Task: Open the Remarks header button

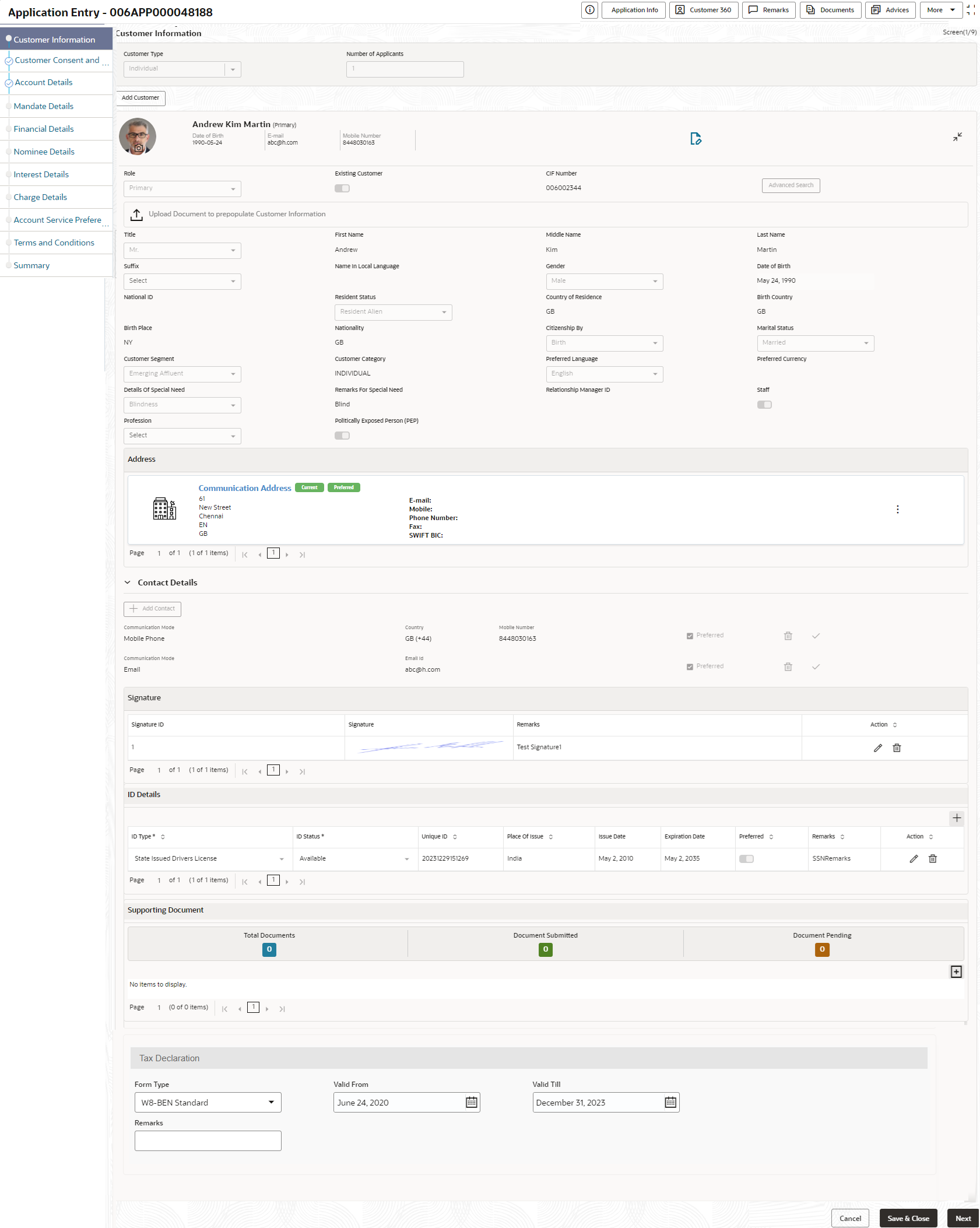Action: point(768,10)
